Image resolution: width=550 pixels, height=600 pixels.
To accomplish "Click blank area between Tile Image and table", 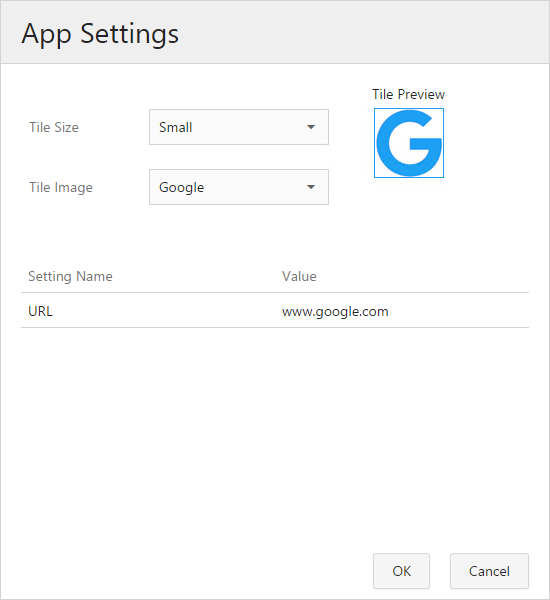I will [275, 235].
